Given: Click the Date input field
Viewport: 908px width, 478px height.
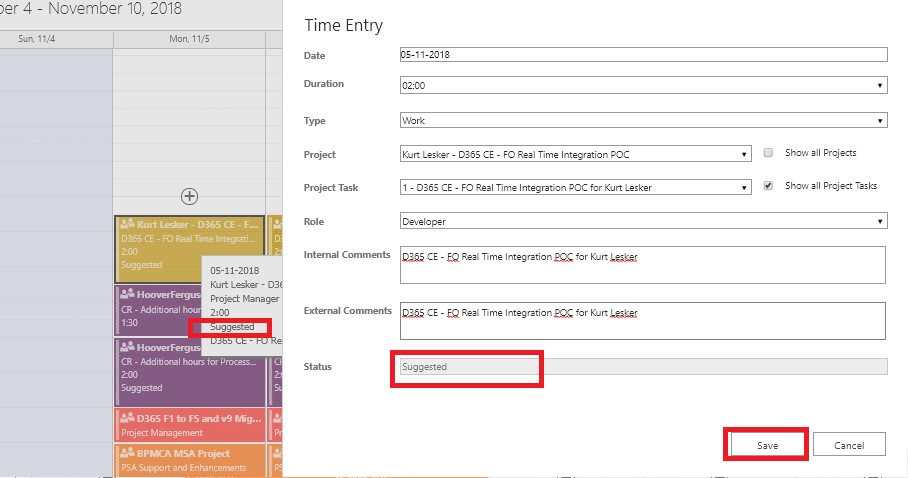Looking at the screenshot, I should click(x=643, y=55).
